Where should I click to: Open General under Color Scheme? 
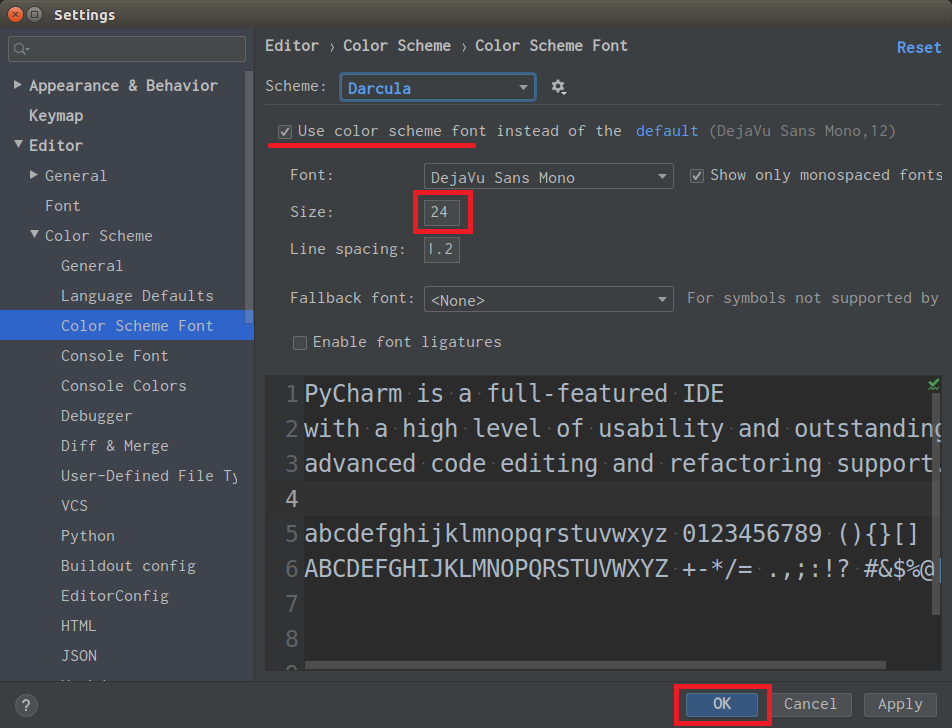pyautogui.click(x=92, y=266)
